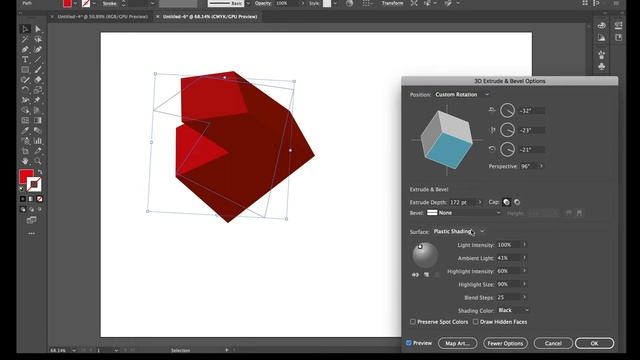Select the Pen tool
Screen dimensions: 640x360
click(x=25, y=49)
